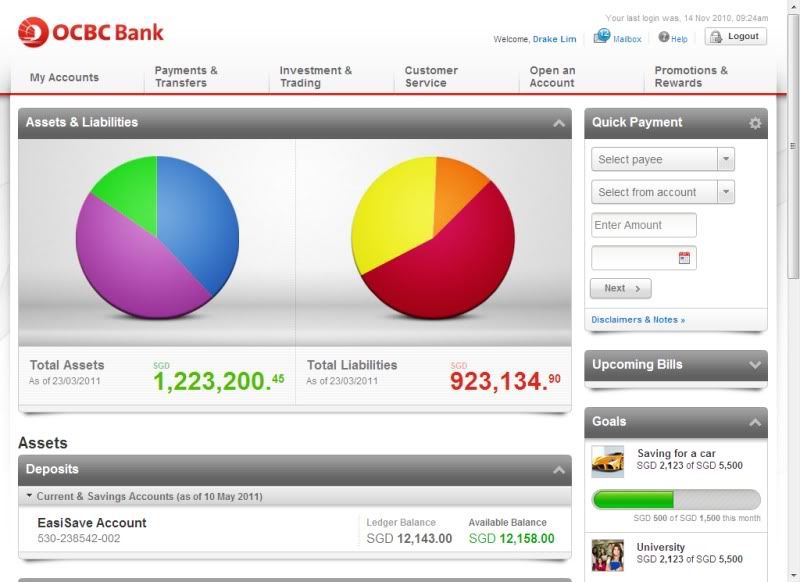Collapse the Deposits section

click(x=559, y=470)
